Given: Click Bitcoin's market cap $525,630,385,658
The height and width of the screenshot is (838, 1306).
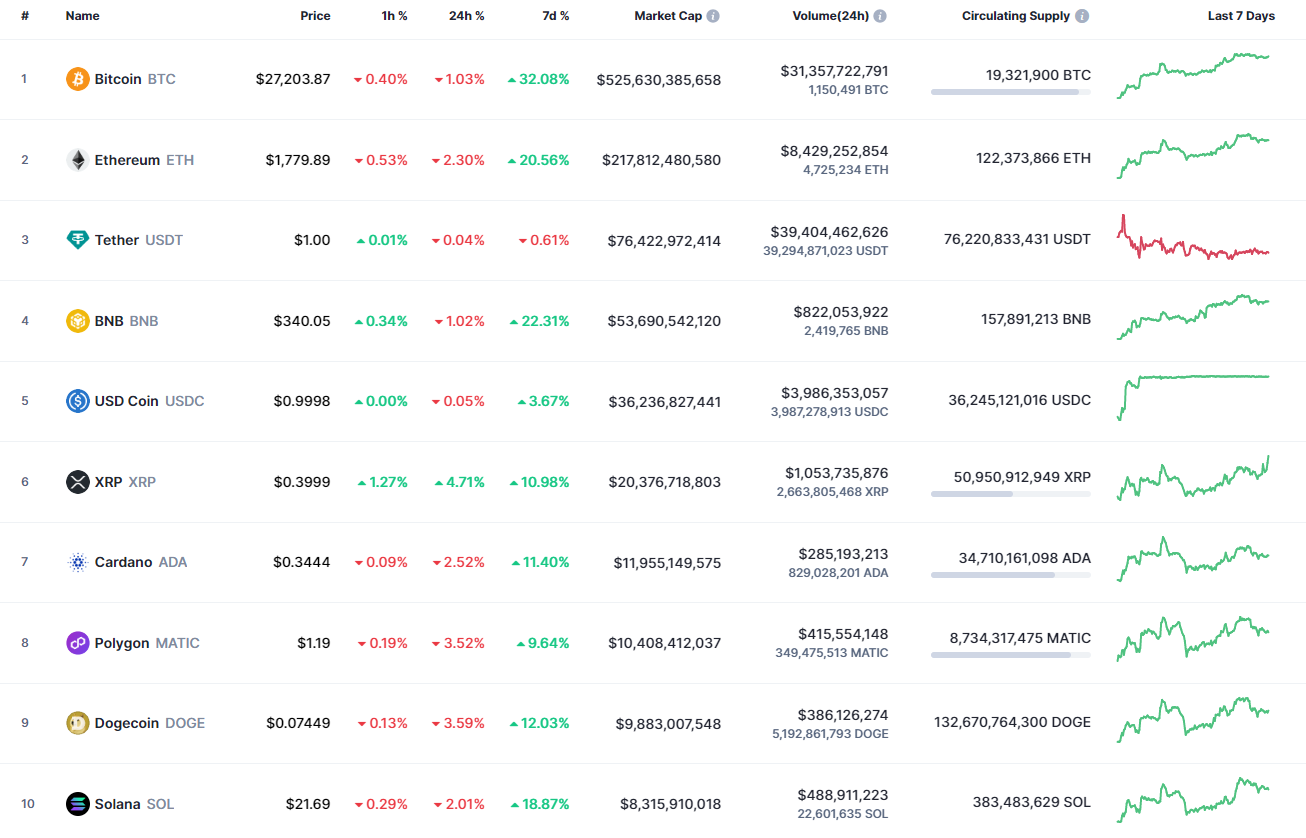Looking at the screenshot, I should (659, 80).
